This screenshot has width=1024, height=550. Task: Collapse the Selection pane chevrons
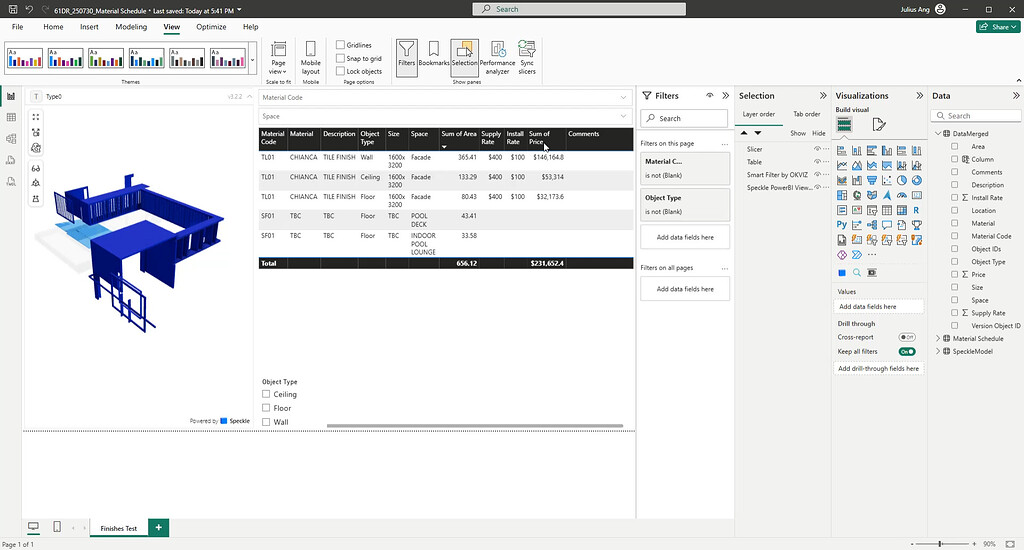tap(823, 95)
